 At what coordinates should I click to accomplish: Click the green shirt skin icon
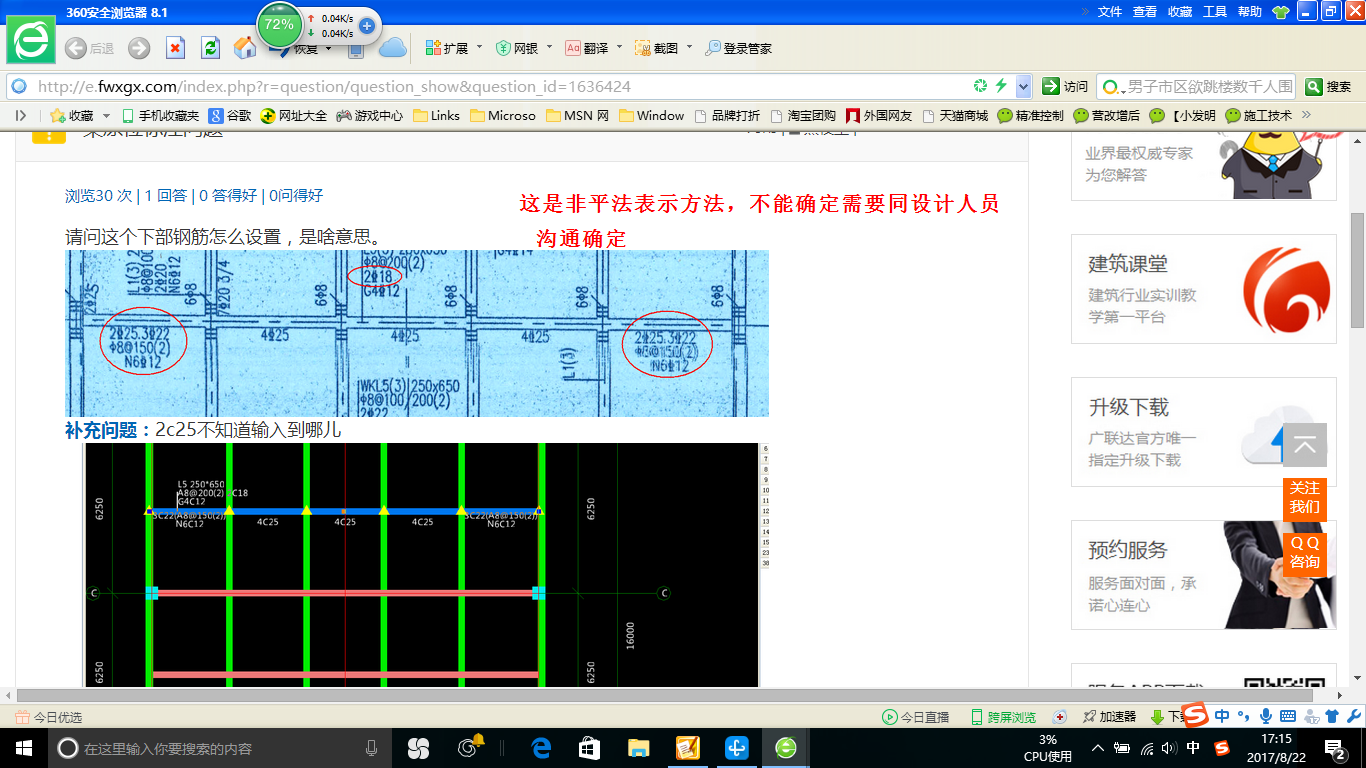coord(1280,12)
